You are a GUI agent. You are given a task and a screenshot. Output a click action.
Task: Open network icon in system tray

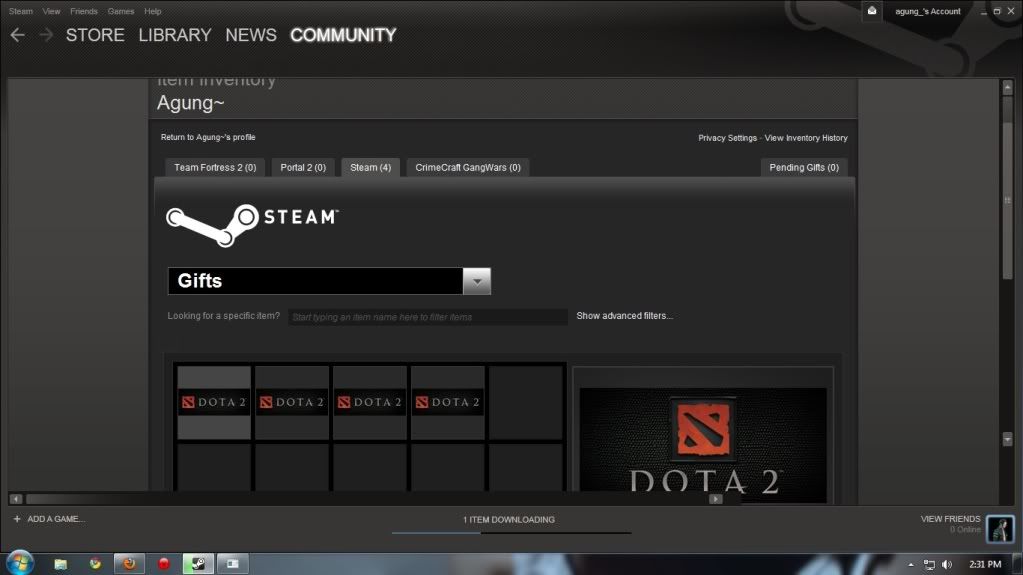(x=929, y=565)
